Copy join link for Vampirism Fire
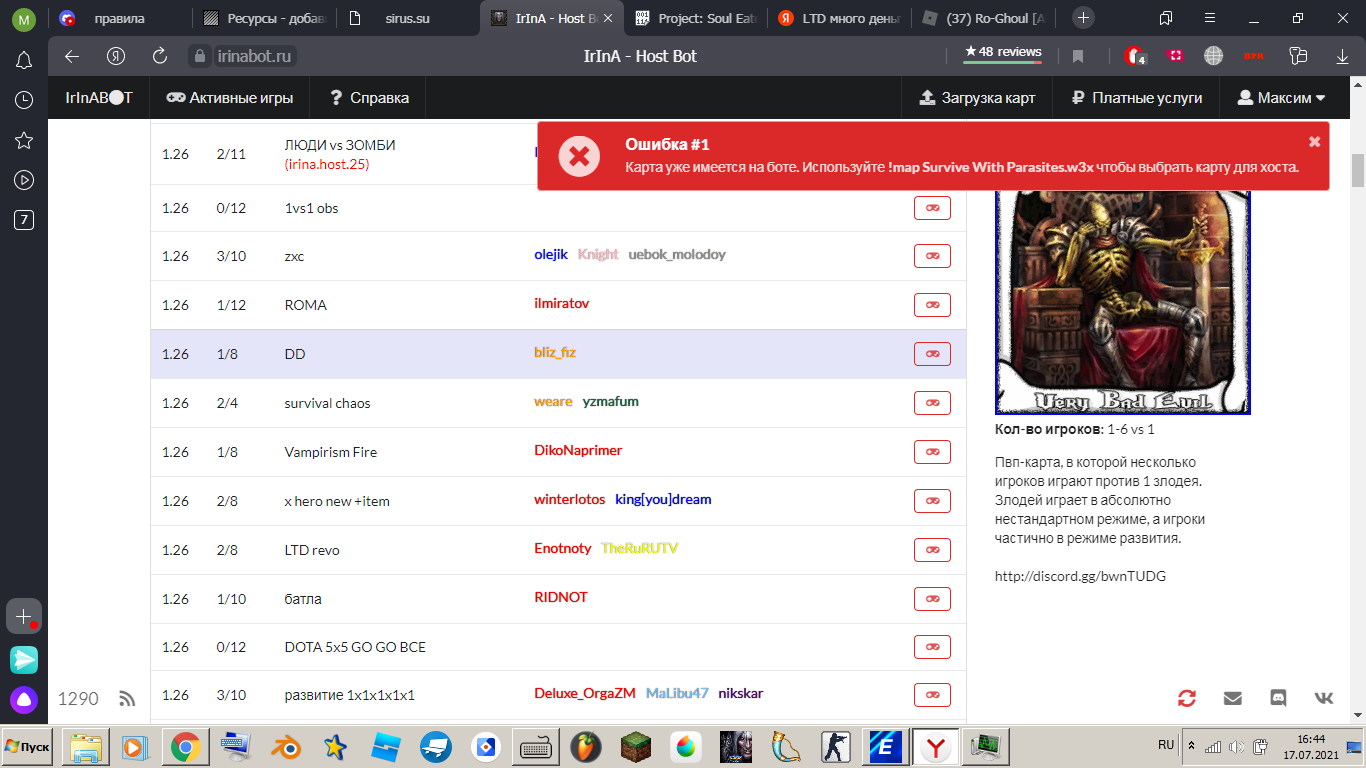Viewport: 1366px width, 768px height. [932, 452]
